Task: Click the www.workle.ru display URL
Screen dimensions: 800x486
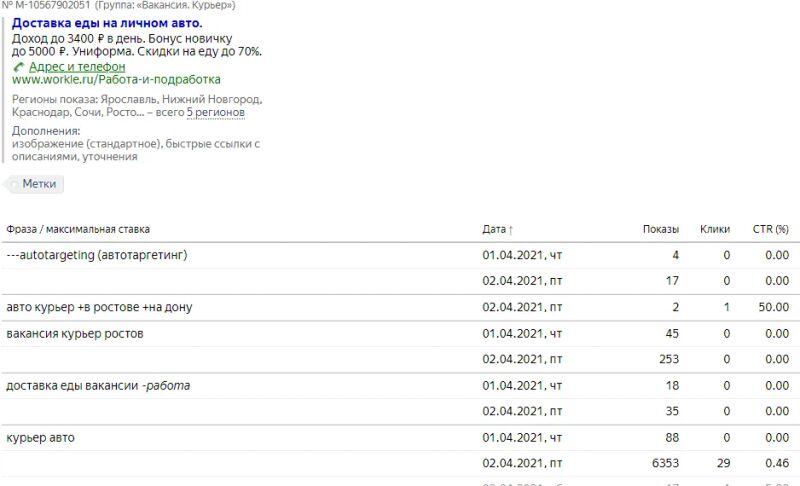Action: 116,79
